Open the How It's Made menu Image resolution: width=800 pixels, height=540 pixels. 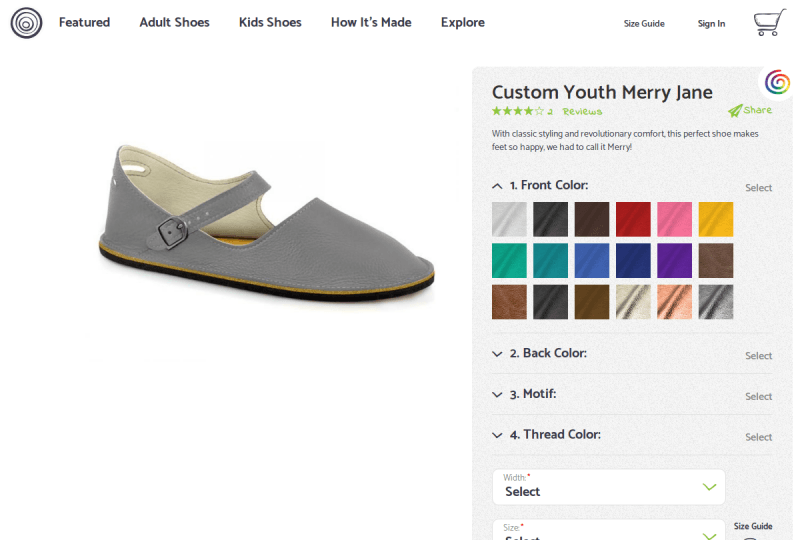point(371,22)
